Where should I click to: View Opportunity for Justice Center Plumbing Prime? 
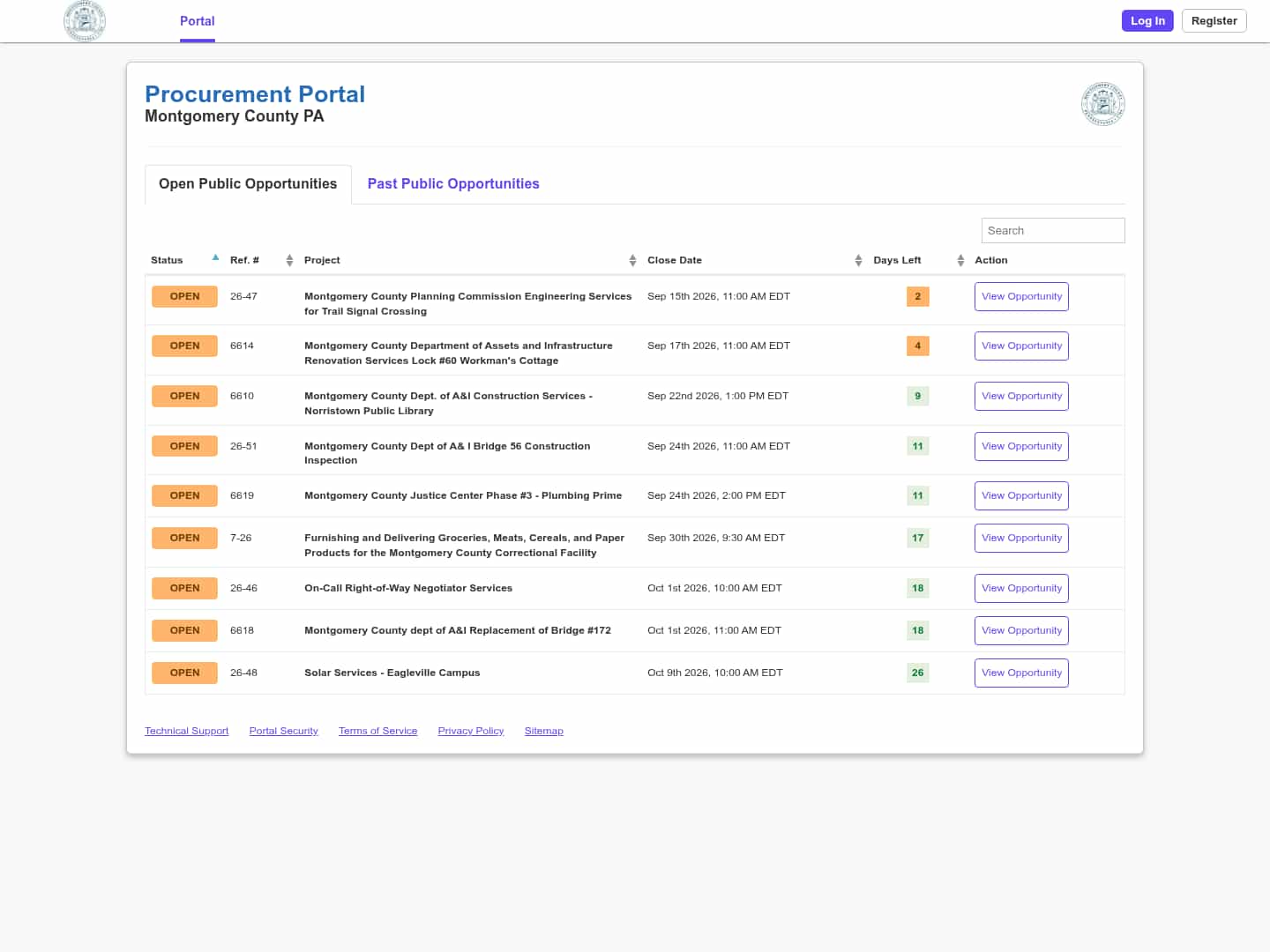coord(1021,496)
